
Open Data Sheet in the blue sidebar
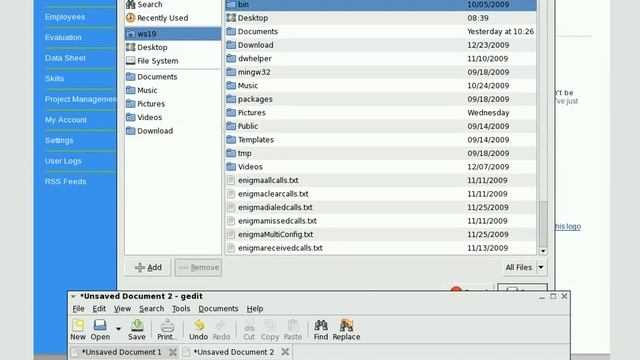click(65, 58)
